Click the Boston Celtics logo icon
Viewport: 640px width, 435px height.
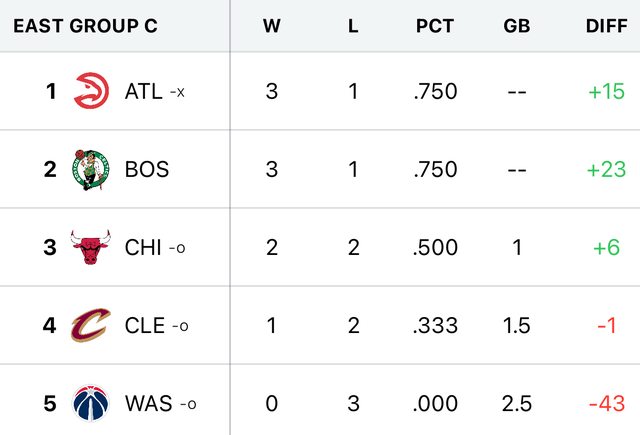(x=90, y=169)
